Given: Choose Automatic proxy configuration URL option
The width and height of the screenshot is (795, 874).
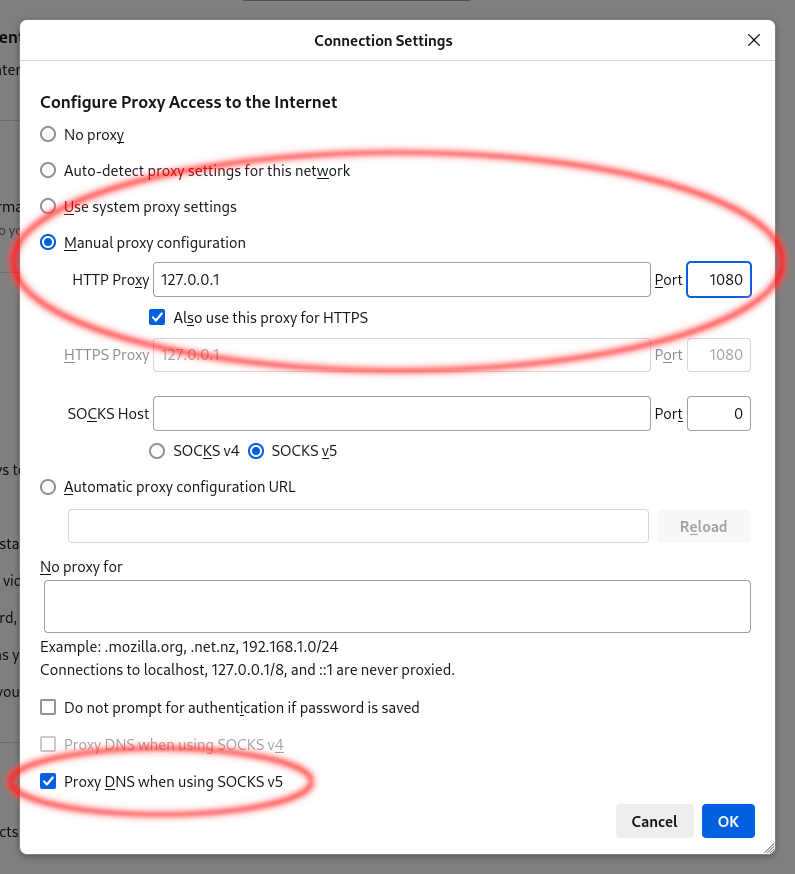Looking at the screenshot, I should [x=48, y=487].
